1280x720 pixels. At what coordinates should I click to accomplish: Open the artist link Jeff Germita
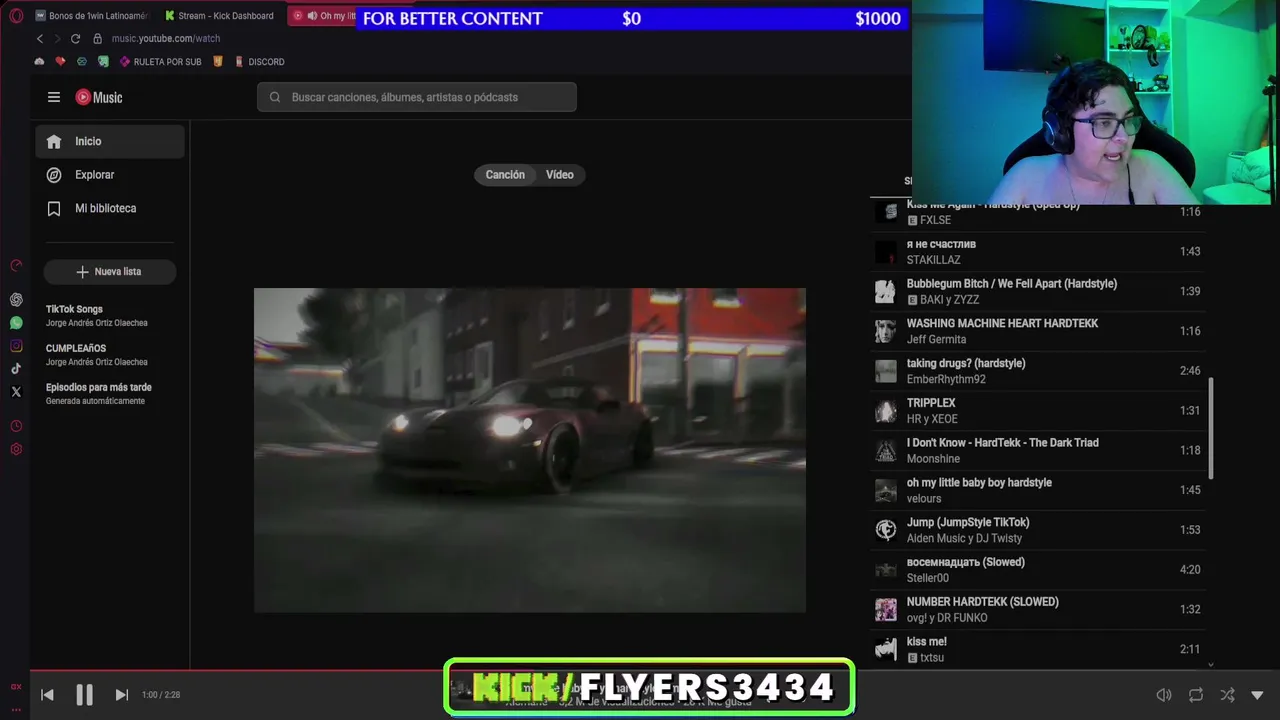(938, 340)
